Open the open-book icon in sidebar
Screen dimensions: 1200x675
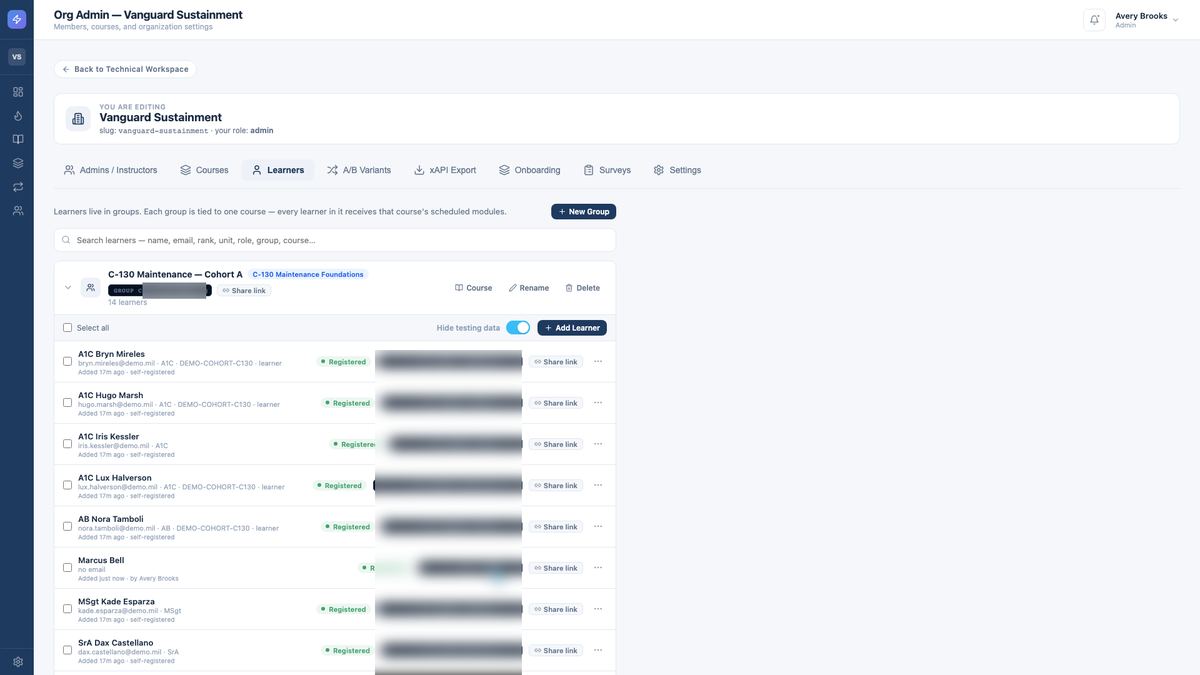tap(17, 139)
